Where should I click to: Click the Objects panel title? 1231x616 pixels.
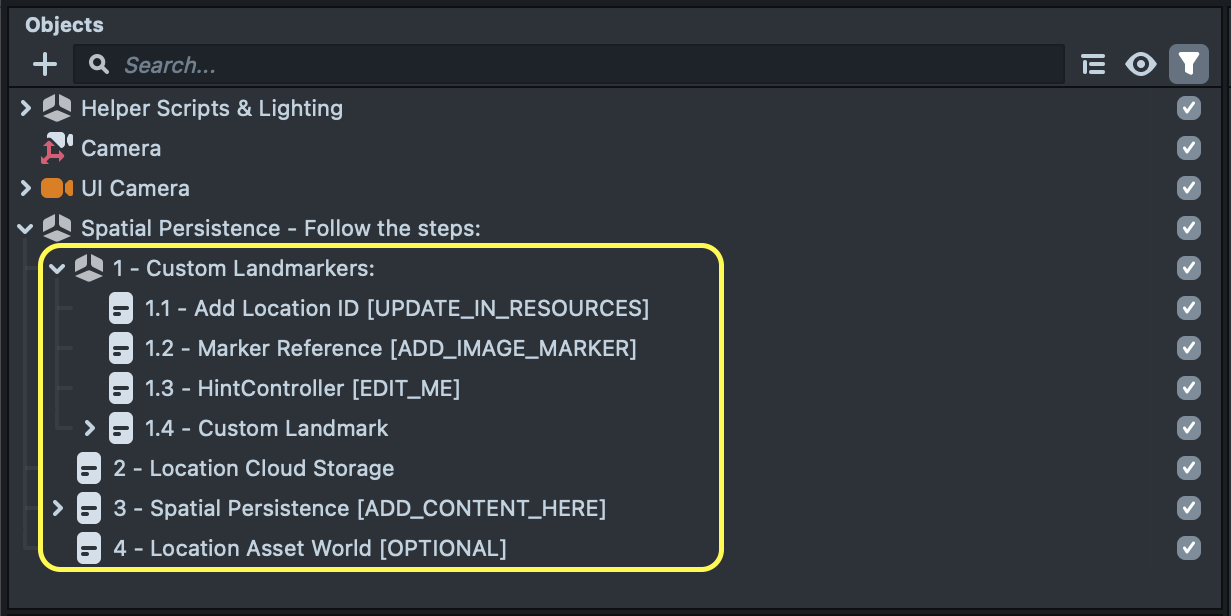(64, 25)
